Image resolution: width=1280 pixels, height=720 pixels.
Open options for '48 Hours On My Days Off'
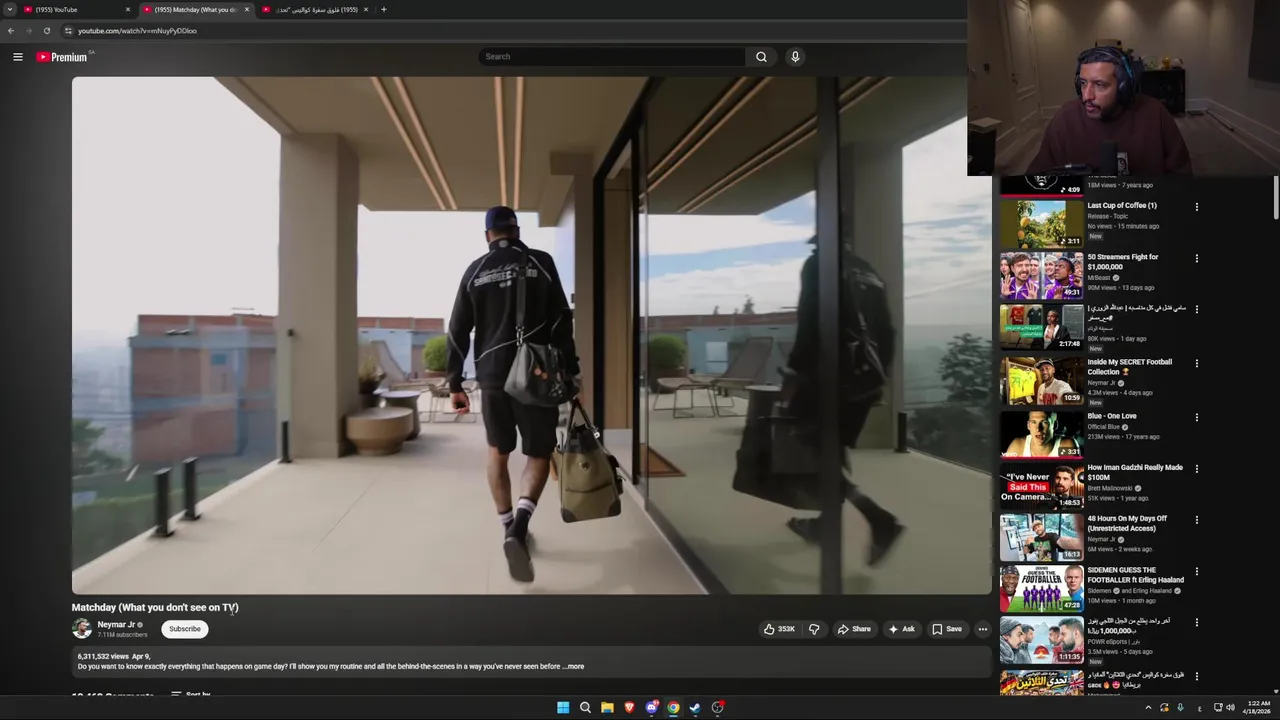tap(1196, 520)
